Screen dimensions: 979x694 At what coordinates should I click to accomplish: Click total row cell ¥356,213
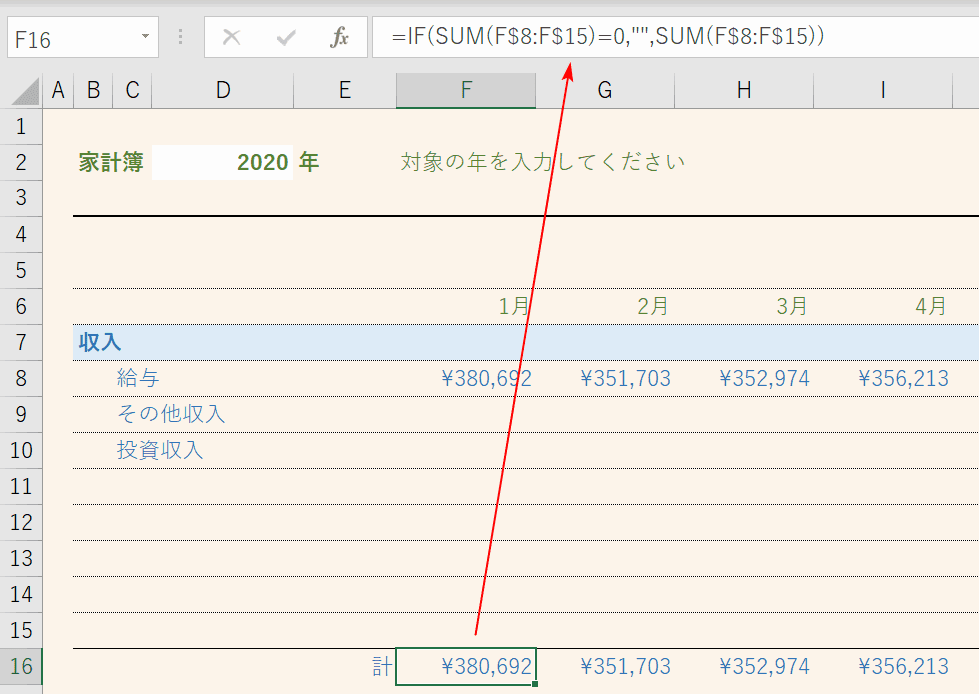[883, 667]
